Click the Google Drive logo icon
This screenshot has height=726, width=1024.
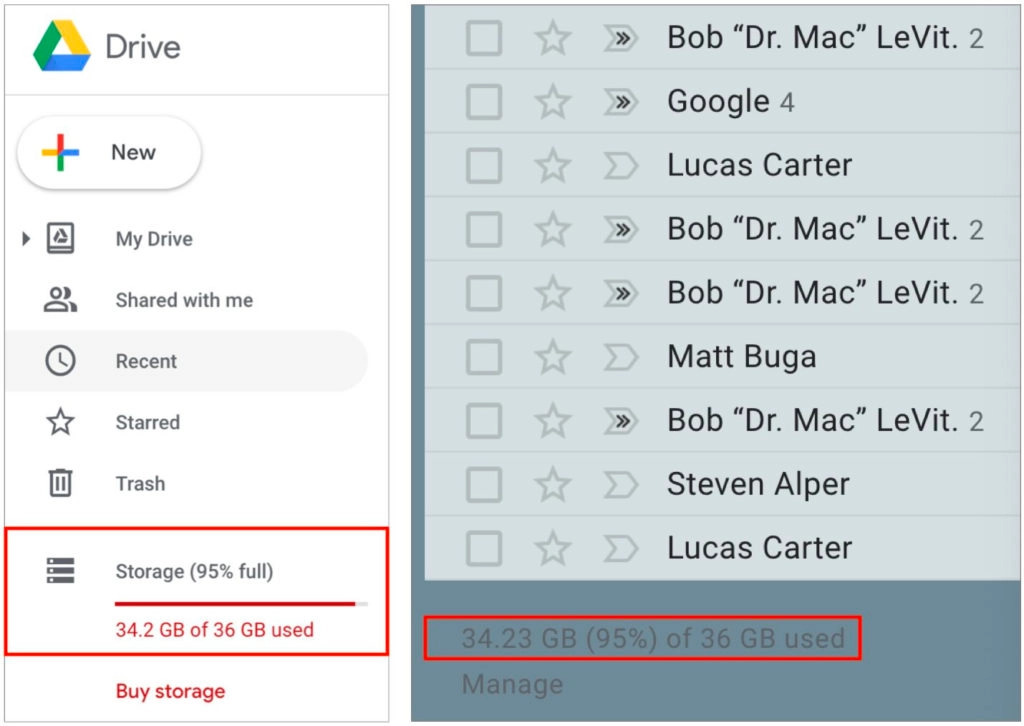click(x=61, y=46)
